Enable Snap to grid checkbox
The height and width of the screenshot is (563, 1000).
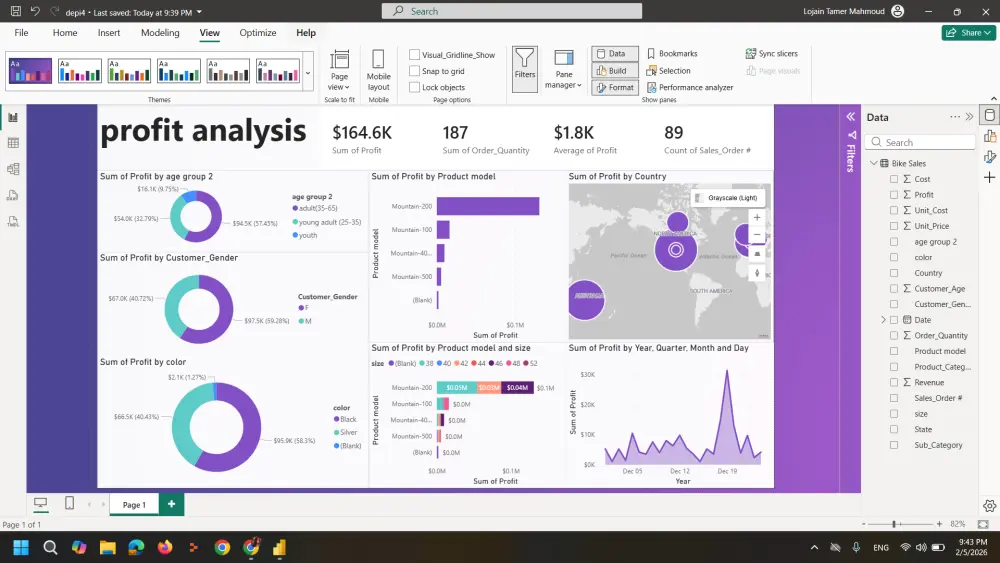(415, 71)
